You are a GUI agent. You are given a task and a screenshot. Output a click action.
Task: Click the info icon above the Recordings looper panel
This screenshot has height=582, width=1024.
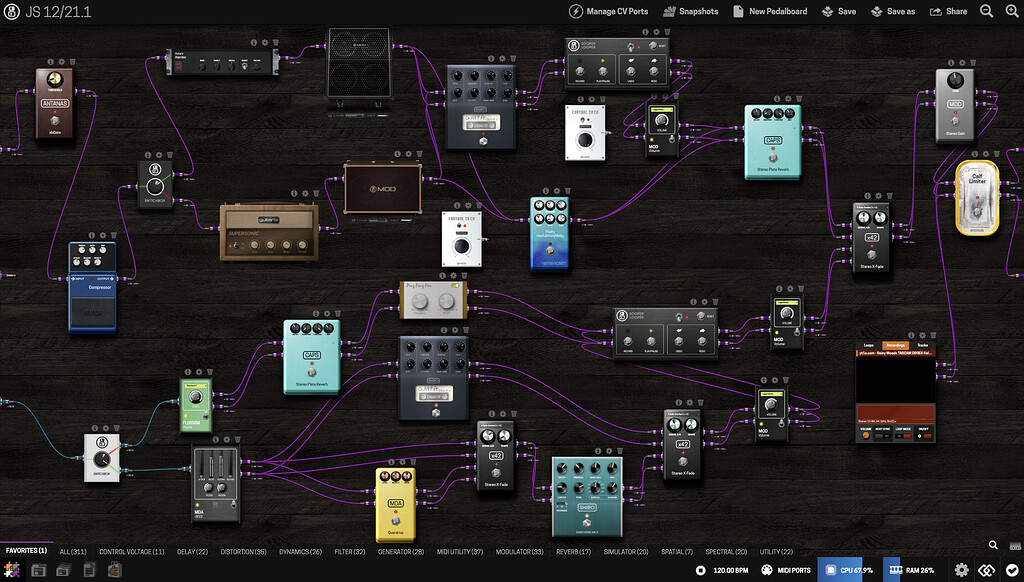click(x=911, y=335)
